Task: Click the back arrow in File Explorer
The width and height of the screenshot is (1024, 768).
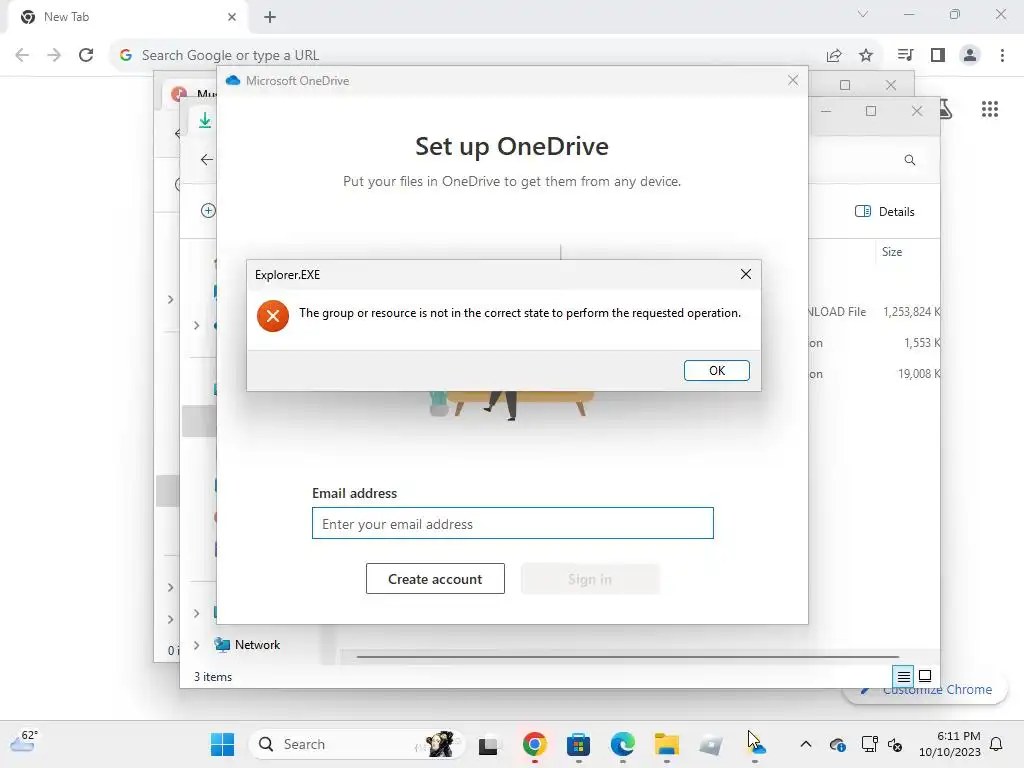Action: 207,159
